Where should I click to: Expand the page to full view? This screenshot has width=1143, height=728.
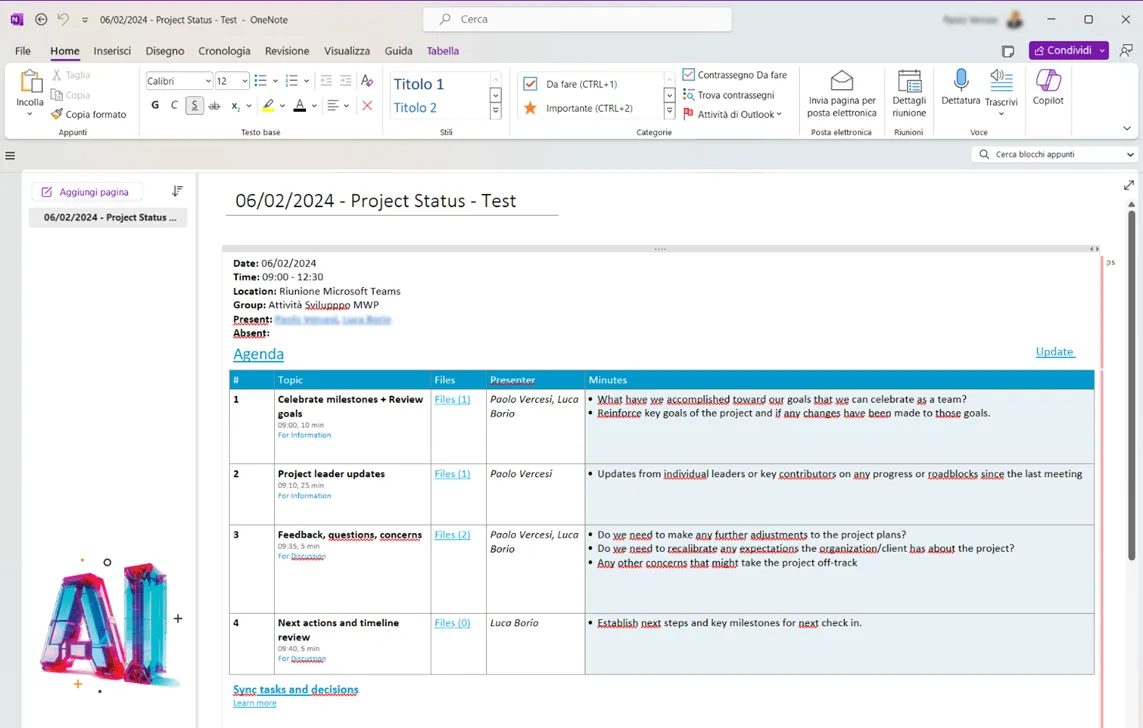[x=1128, y=186]
